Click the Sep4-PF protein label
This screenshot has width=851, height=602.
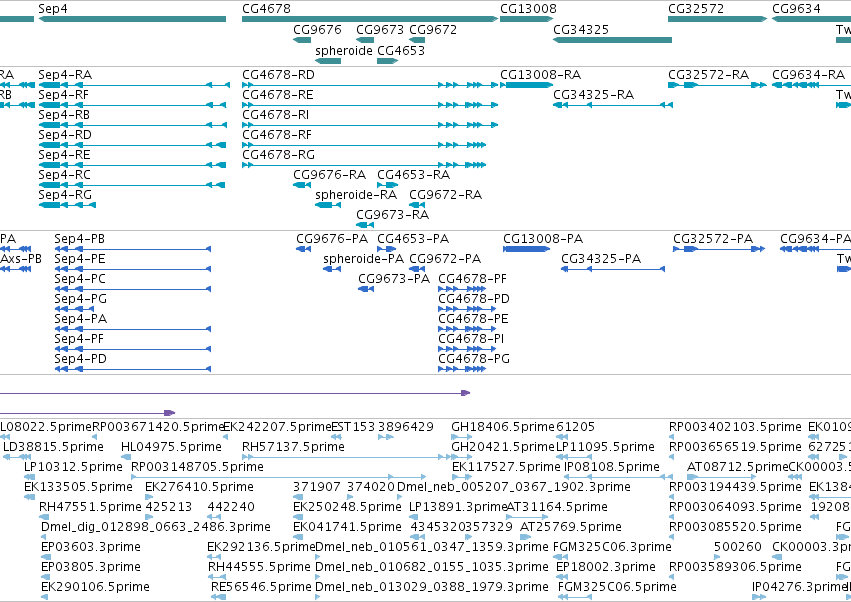coord(79,339)
